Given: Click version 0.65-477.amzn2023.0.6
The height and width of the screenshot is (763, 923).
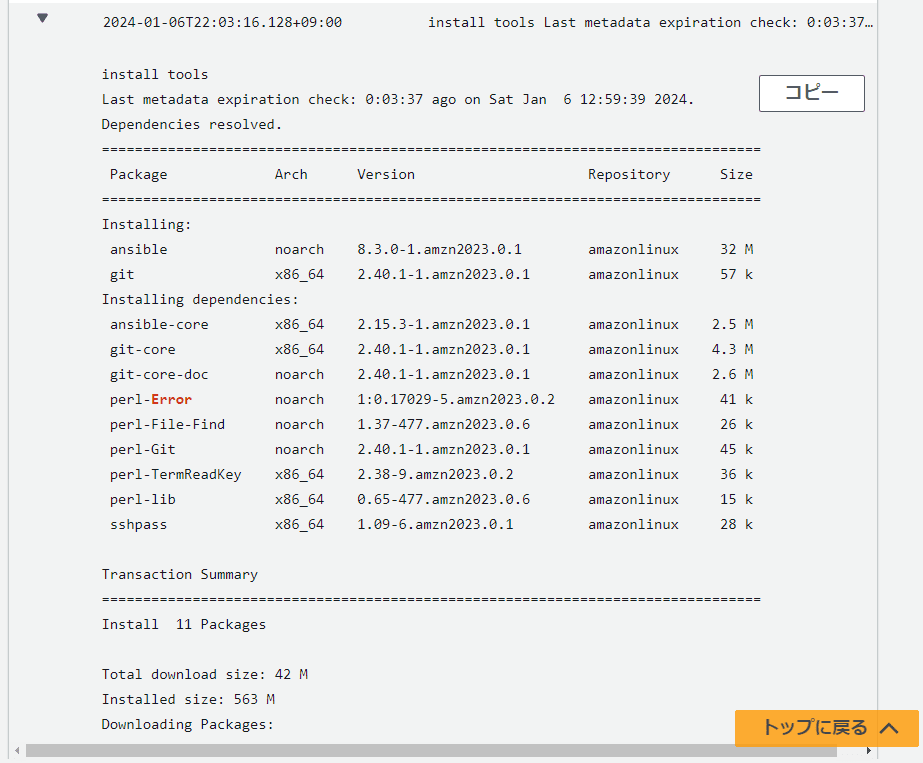Looking at the screenshot, I should (x=443, y=500).
